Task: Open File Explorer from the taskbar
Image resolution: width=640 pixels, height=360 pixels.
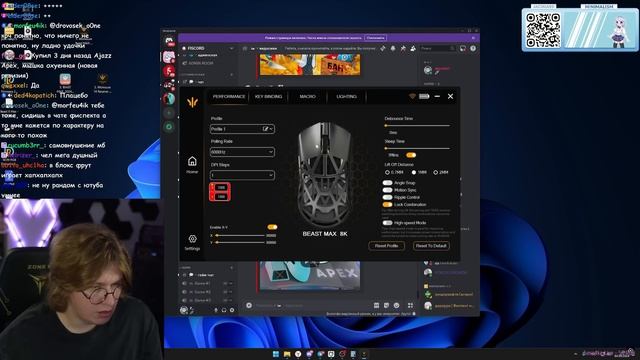Action: coord(287,354)
